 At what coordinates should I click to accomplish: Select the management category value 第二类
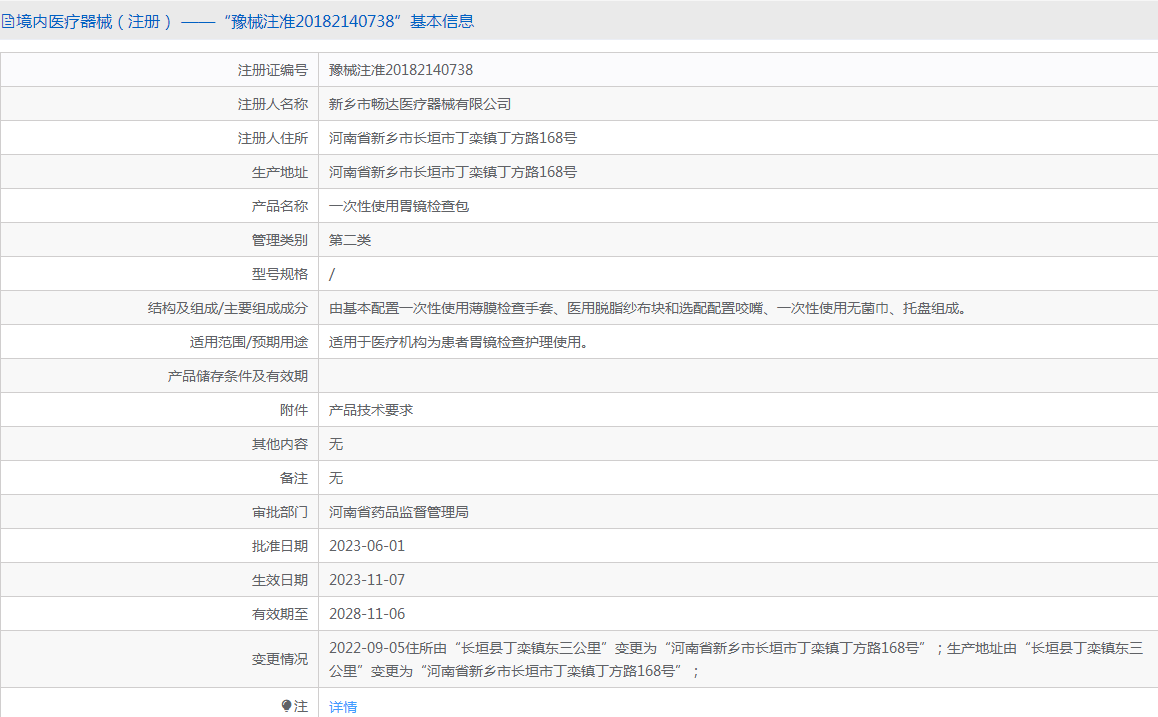tap(350, 240)
